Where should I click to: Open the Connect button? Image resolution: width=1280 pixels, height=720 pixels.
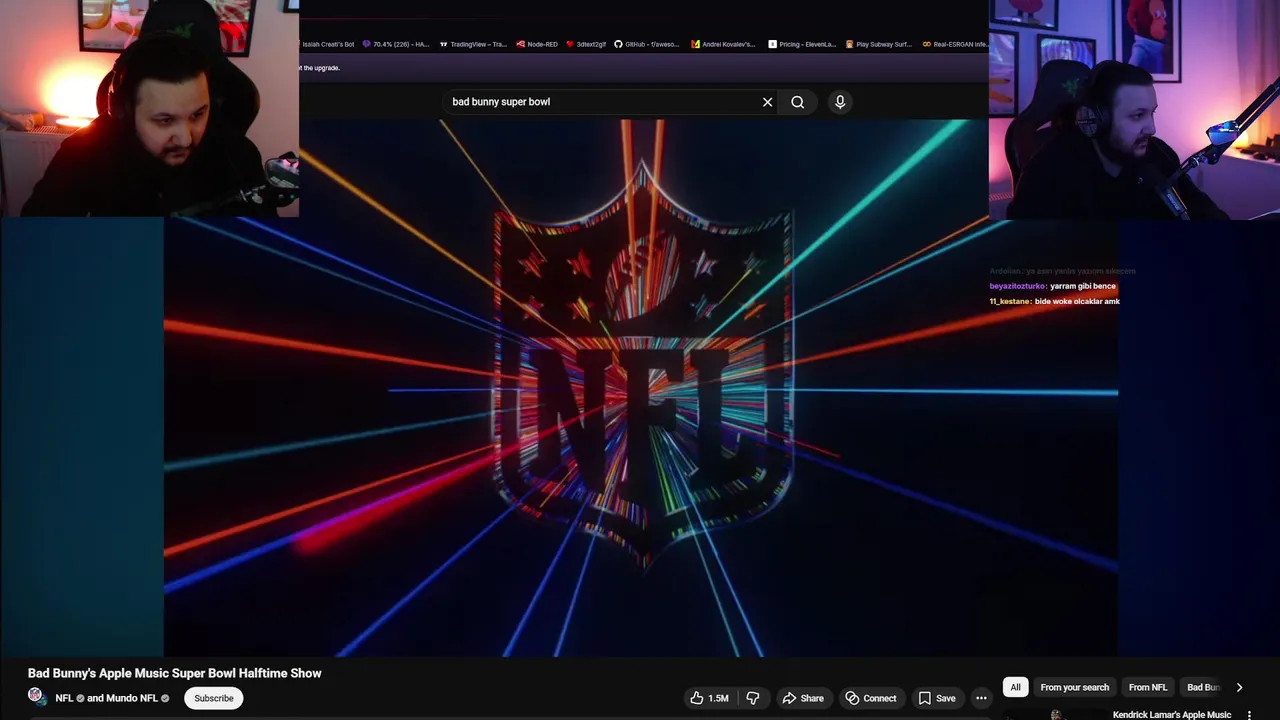point(870,698)
